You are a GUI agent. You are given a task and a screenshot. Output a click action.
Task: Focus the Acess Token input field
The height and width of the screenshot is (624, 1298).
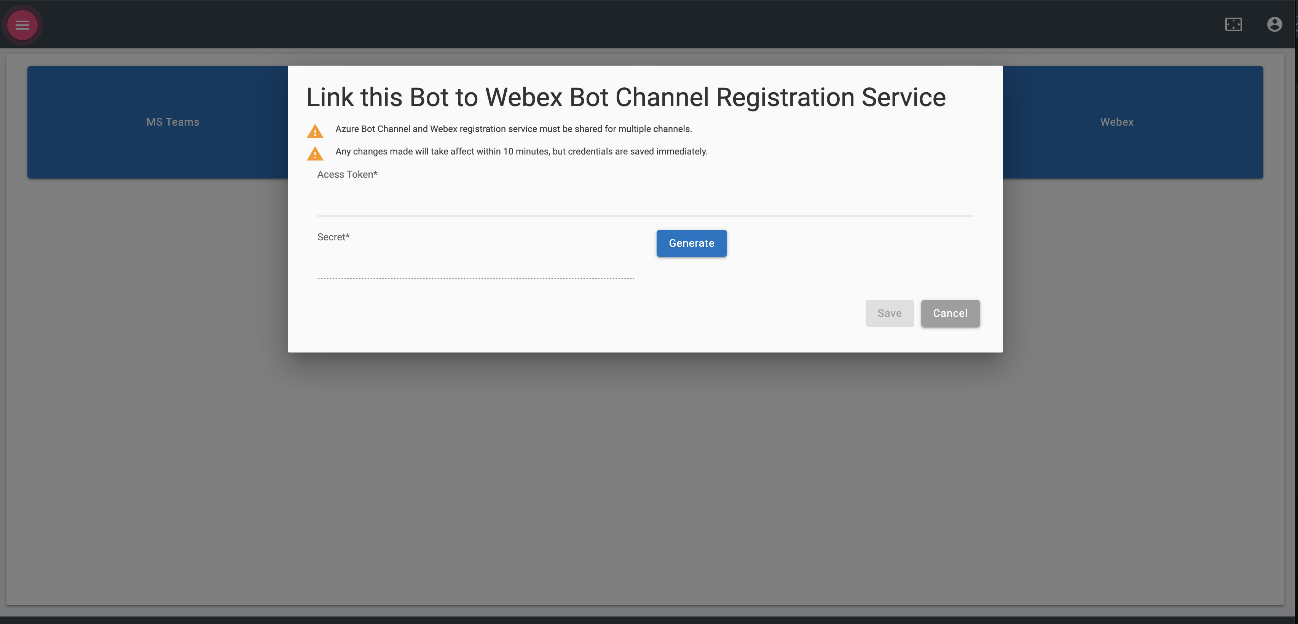pyautogui.click(x=644, y=202)
